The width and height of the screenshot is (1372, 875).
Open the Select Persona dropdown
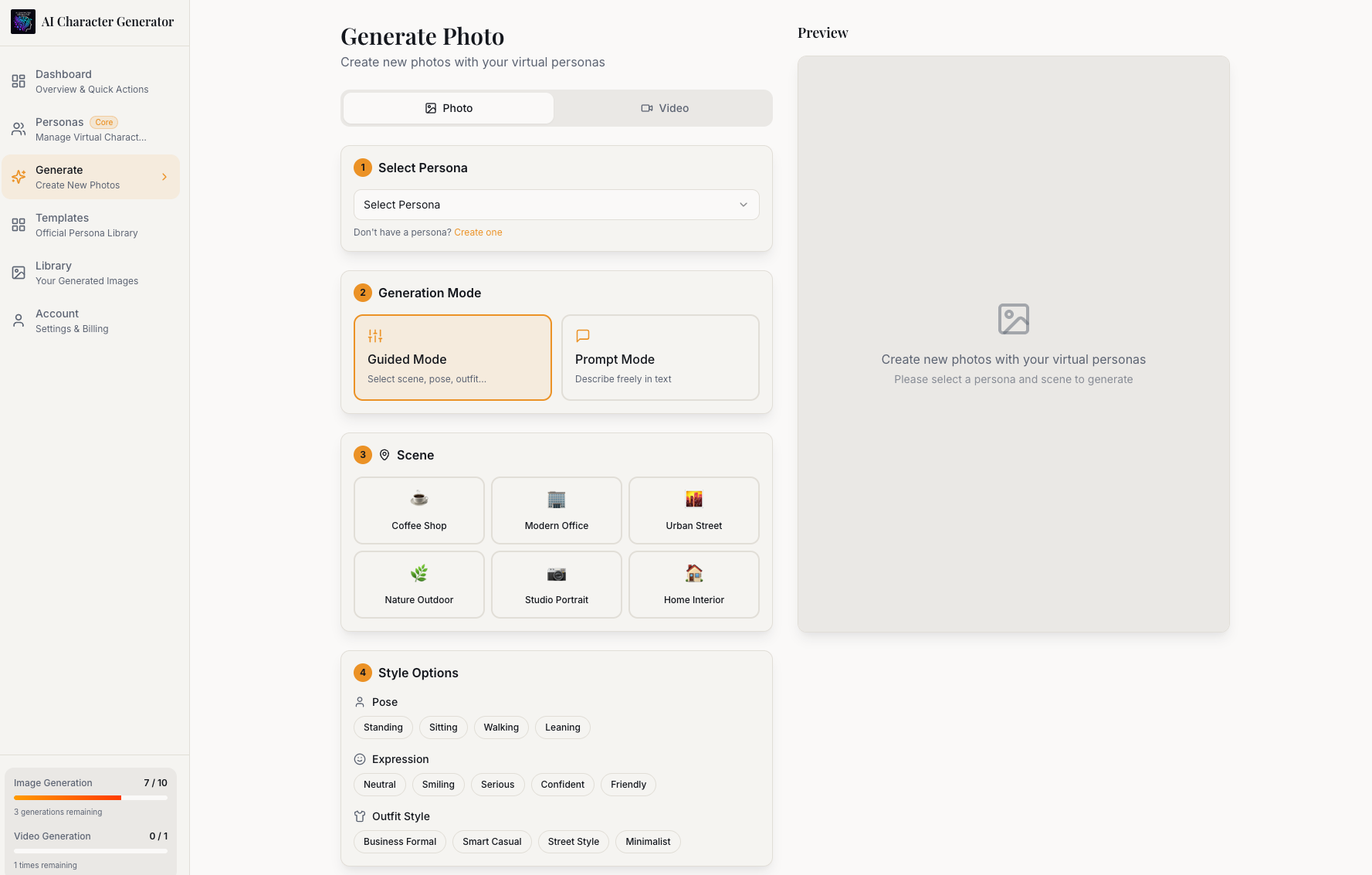click(556, 205)
